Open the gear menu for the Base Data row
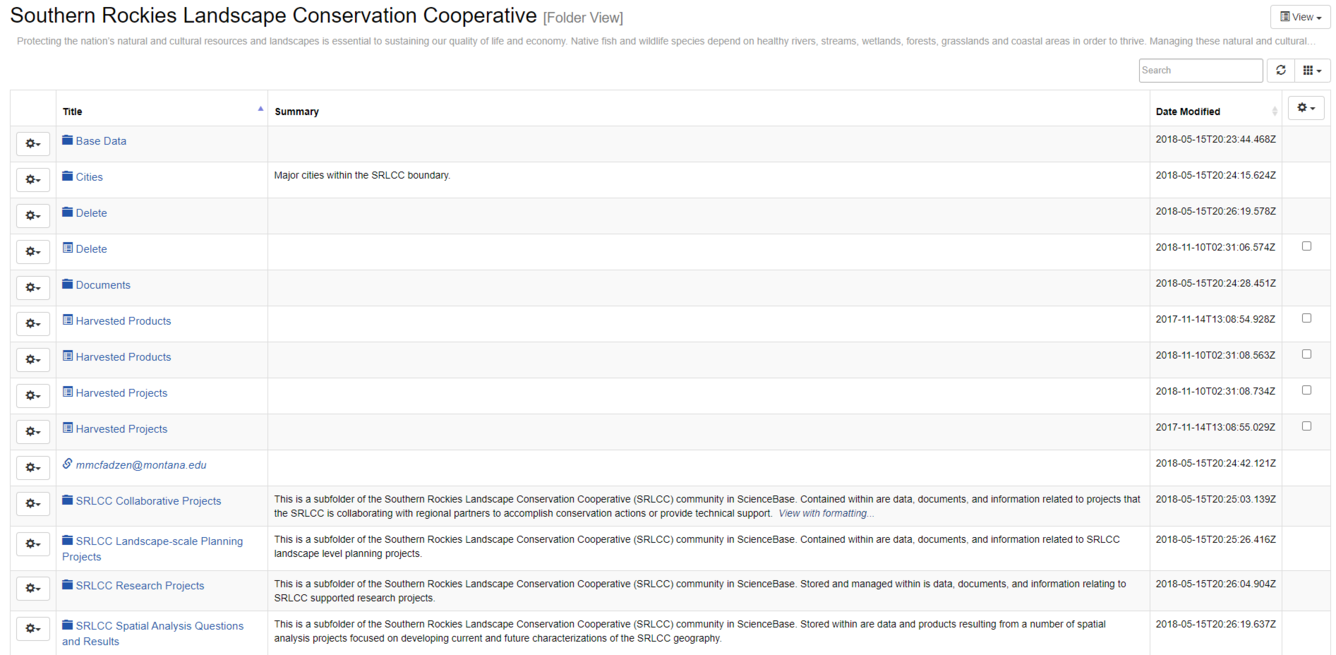The width and height of the screenshot is (1336, 655). coord(33,144)
